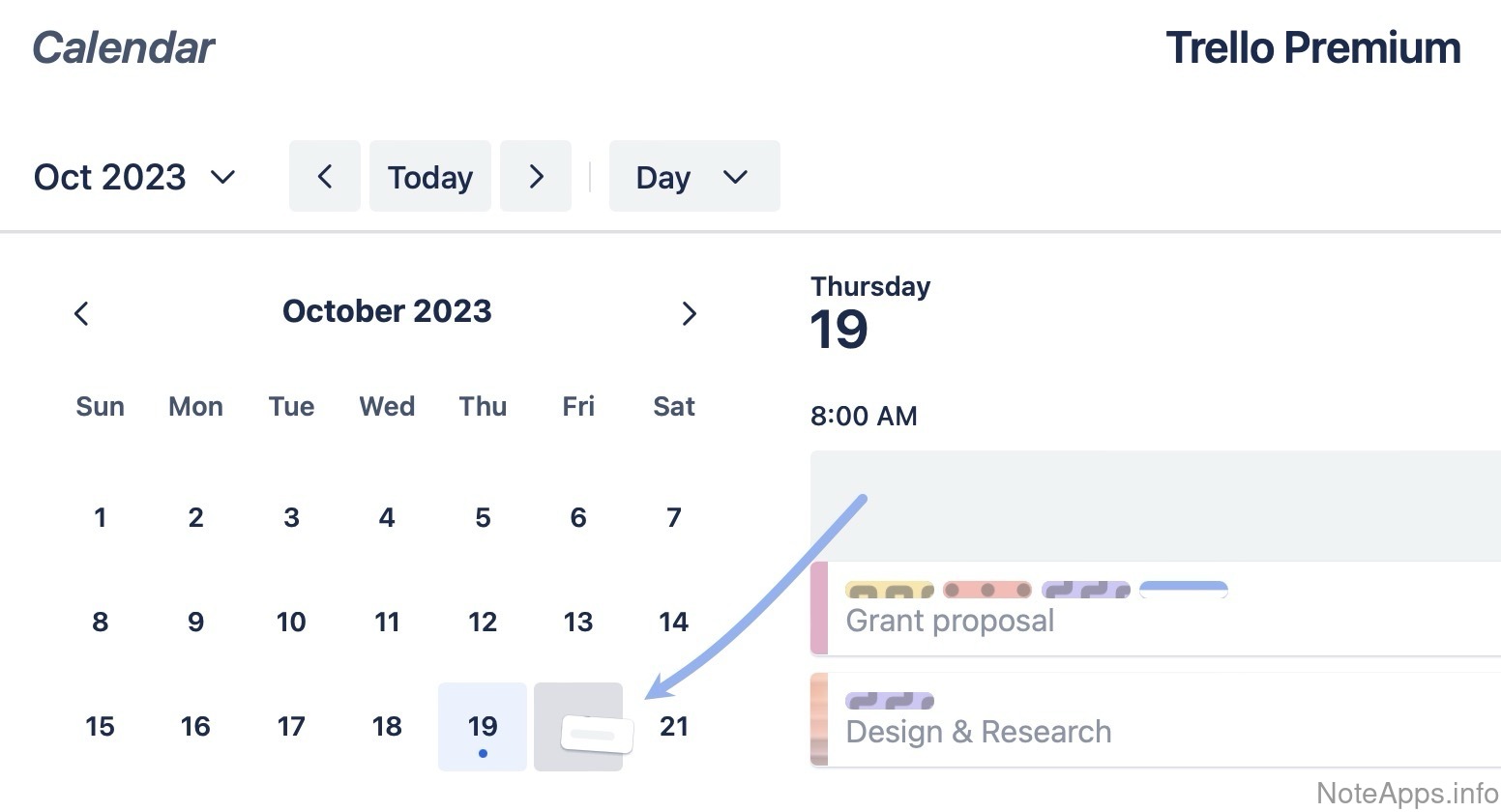Viewport: 1501px width, 812px height.
Task: Click the purple label on Design & Research
Action: tap(889, 701)
